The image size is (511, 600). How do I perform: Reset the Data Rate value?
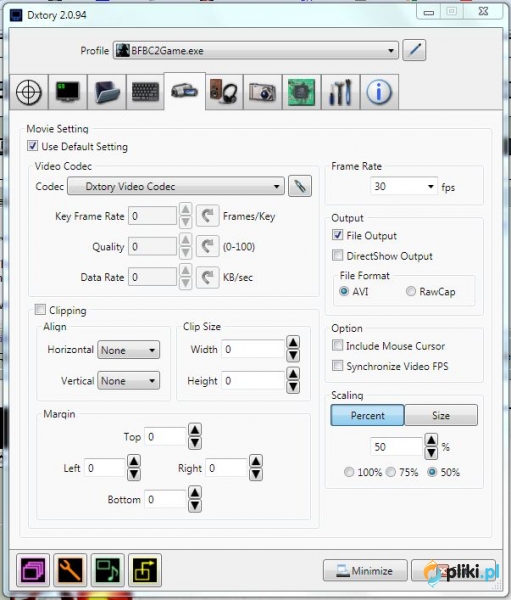(207, 277)
